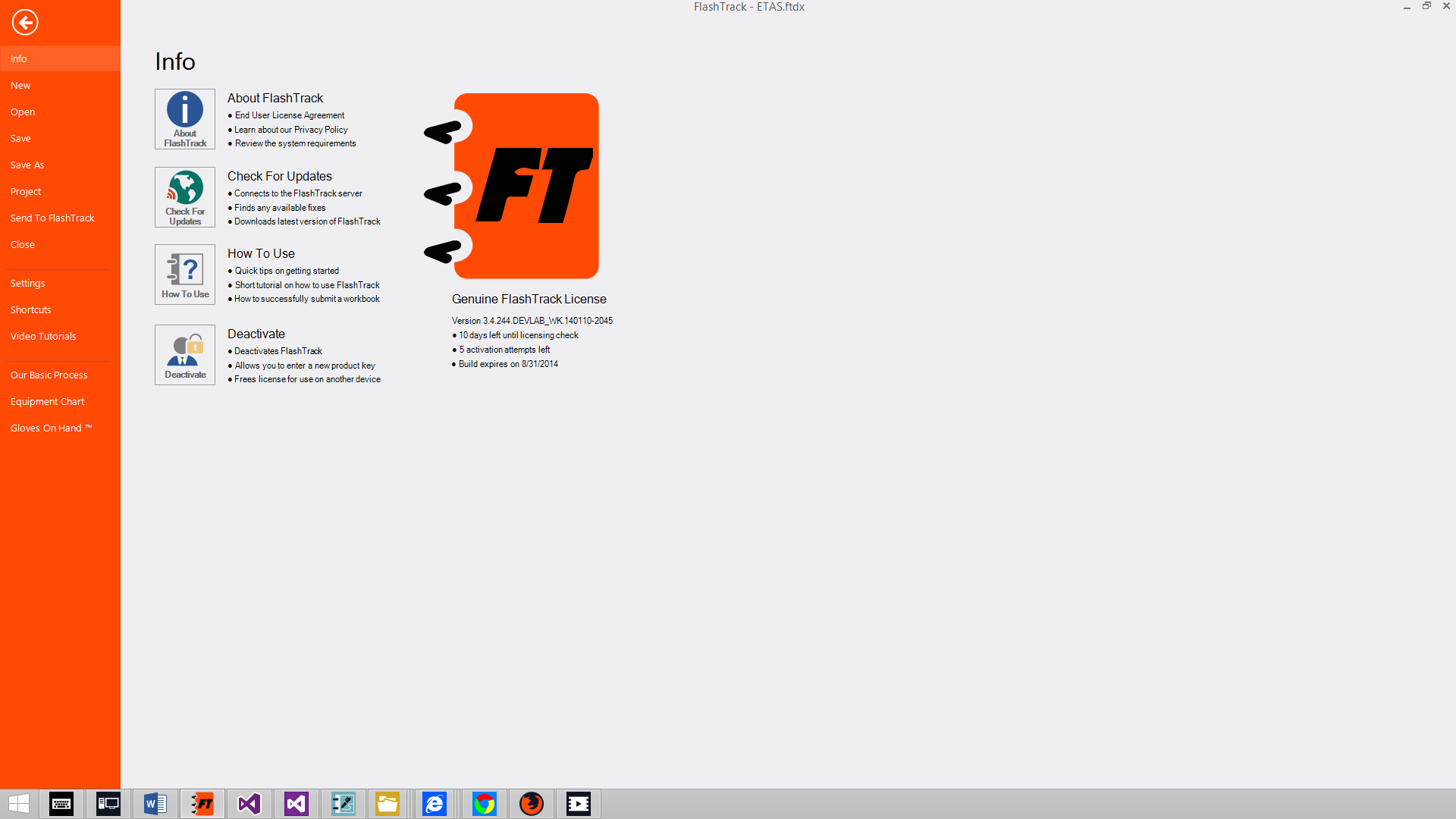
Task: Open the second Visual Studio taskbar icon
Action: pyautogui.click(x=297, y=804)
